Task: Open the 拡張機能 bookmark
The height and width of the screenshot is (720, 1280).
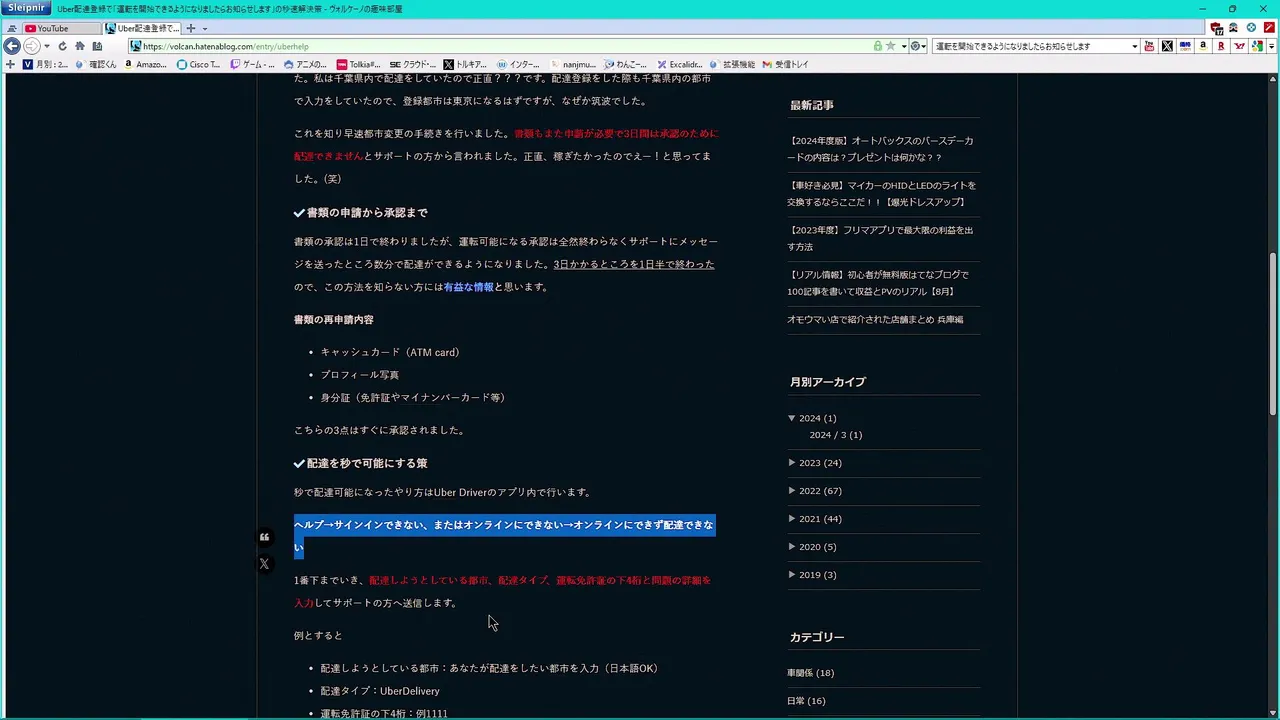Action: (x=732, y=64)
